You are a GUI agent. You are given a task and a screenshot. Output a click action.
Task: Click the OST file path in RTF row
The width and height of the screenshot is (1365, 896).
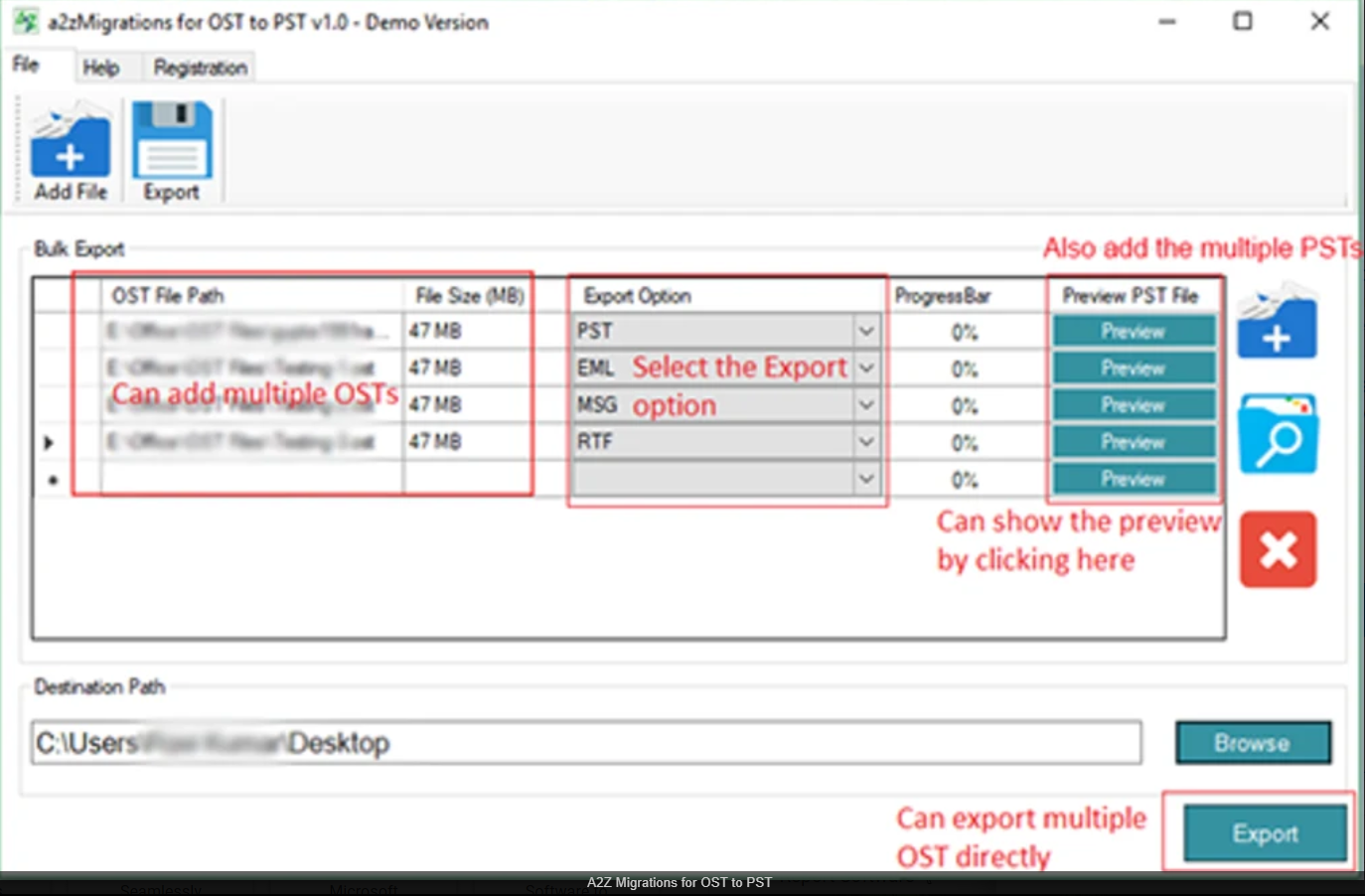[251, 441]
